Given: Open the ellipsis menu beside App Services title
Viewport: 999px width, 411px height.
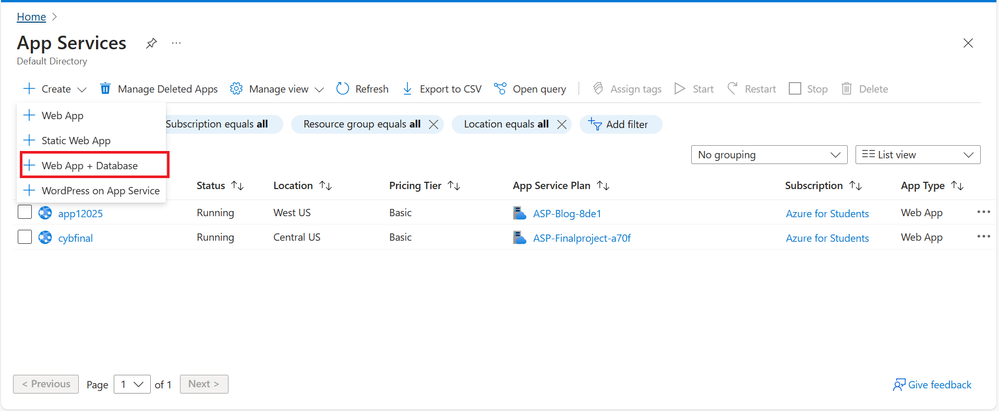Looking at the screenshot, I should coord(176,43).
